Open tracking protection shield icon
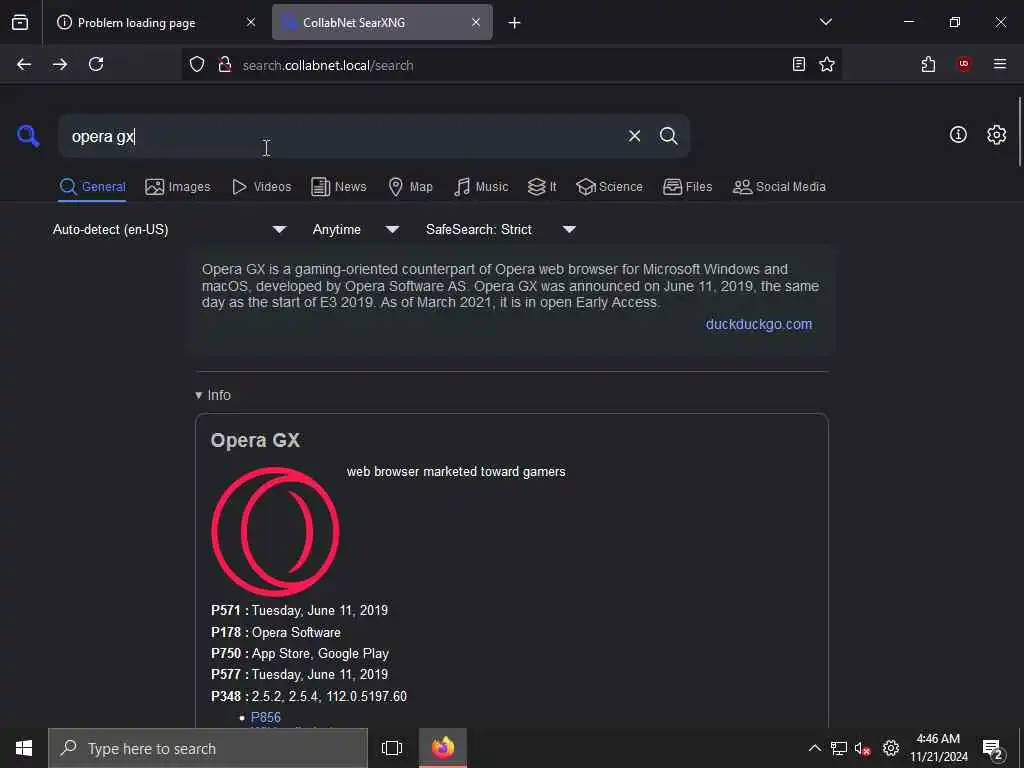The height and width of the screenshot is (768, 1024). (x=197, y=65)
